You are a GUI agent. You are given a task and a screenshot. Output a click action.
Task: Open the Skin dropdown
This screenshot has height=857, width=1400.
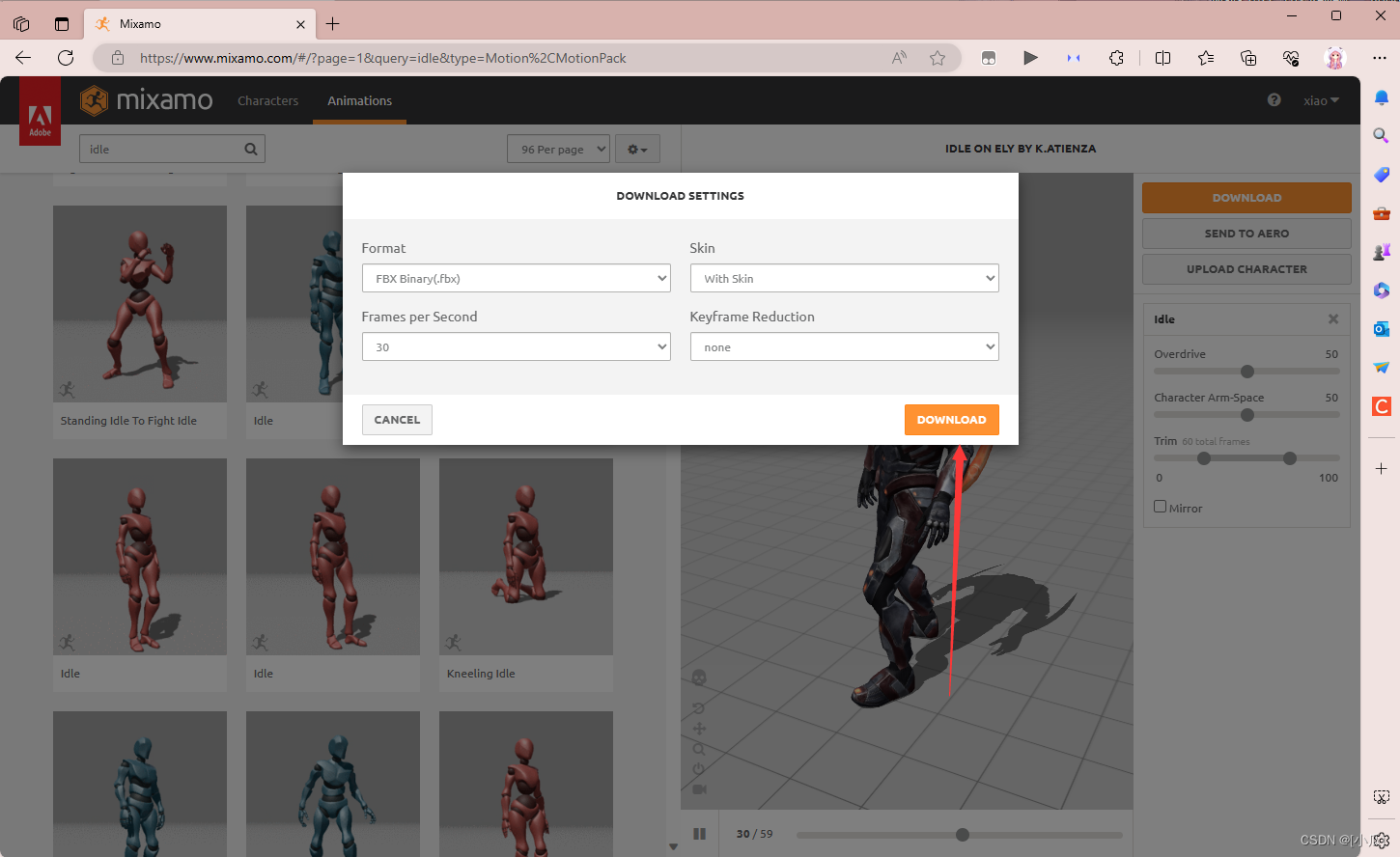point(844,278)
